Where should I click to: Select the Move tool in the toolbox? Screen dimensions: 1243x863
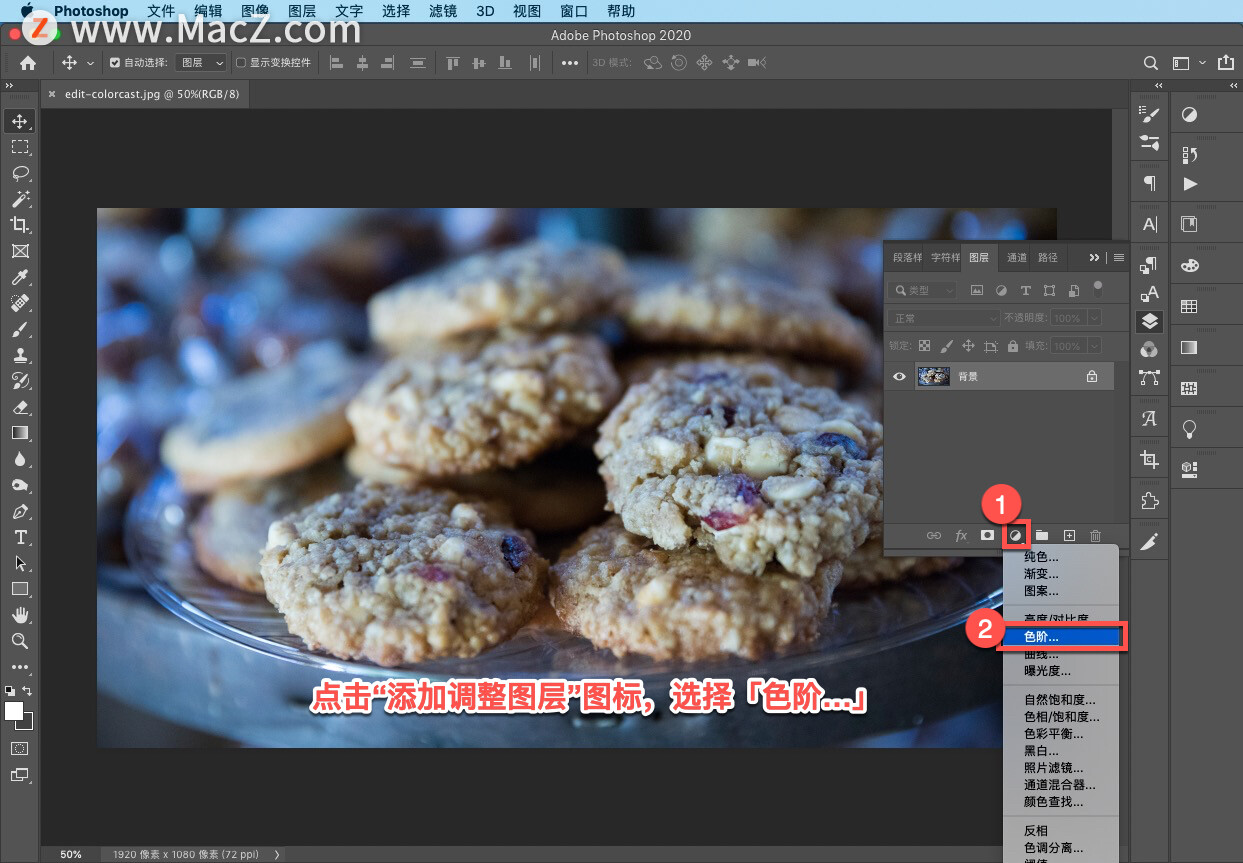19,121
